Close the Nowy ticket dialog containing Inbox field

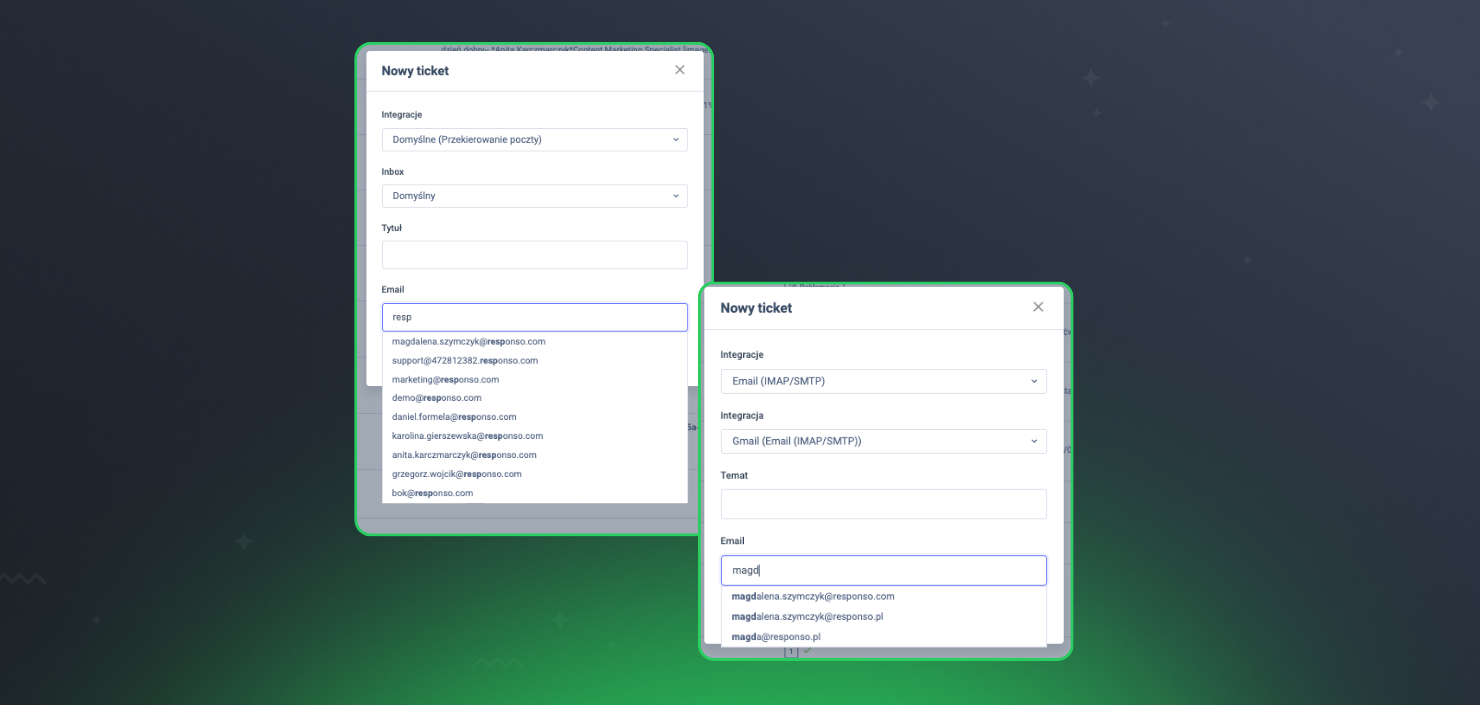tap(680, 70)
